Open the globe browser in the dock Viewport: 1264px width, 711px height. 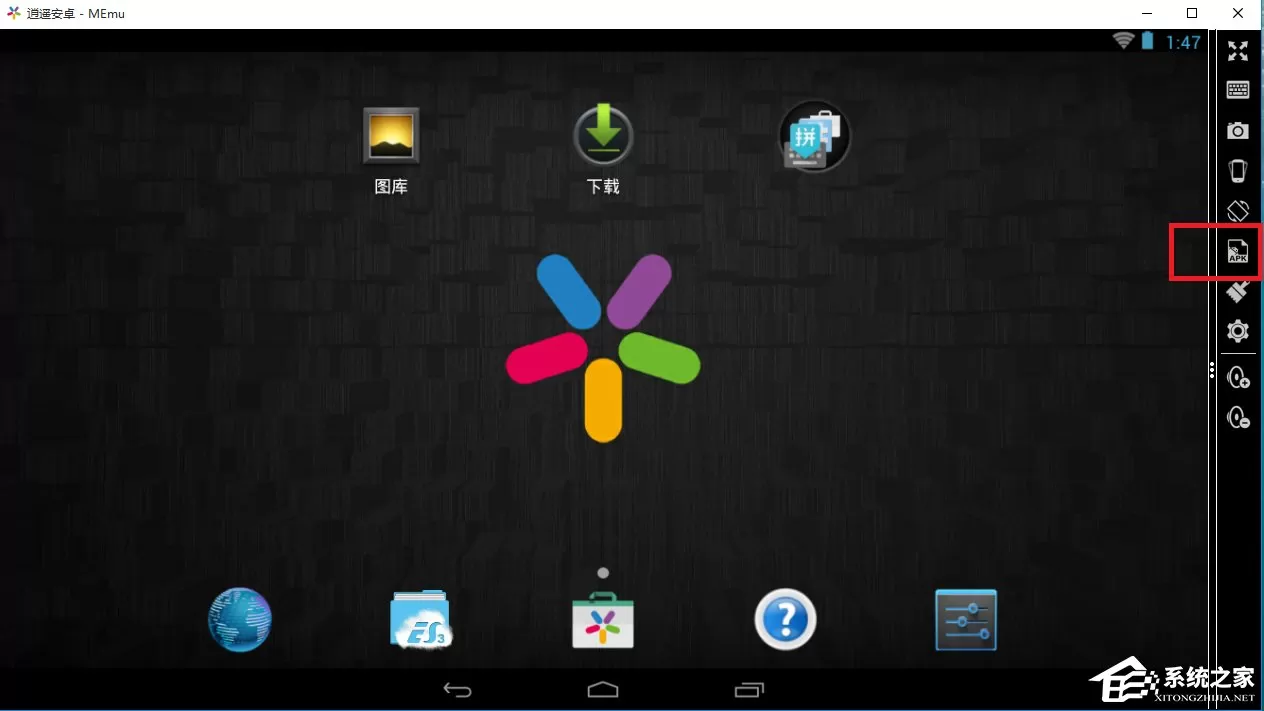tap(240, 620)
